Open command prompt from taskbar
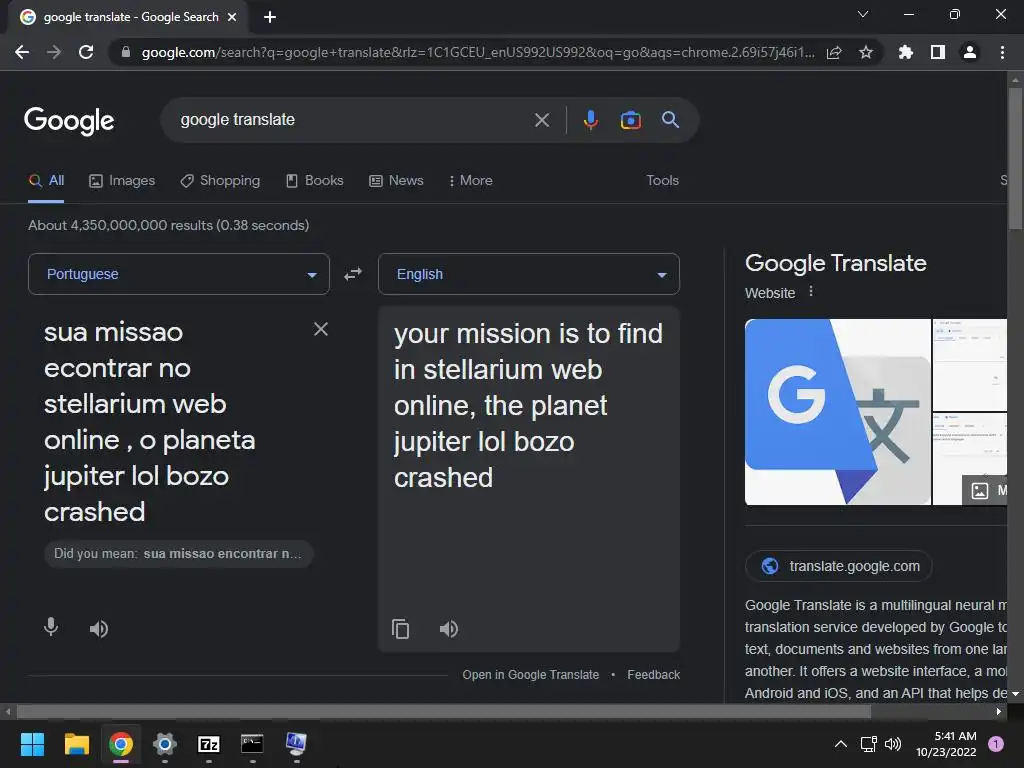 click(252, 744)
